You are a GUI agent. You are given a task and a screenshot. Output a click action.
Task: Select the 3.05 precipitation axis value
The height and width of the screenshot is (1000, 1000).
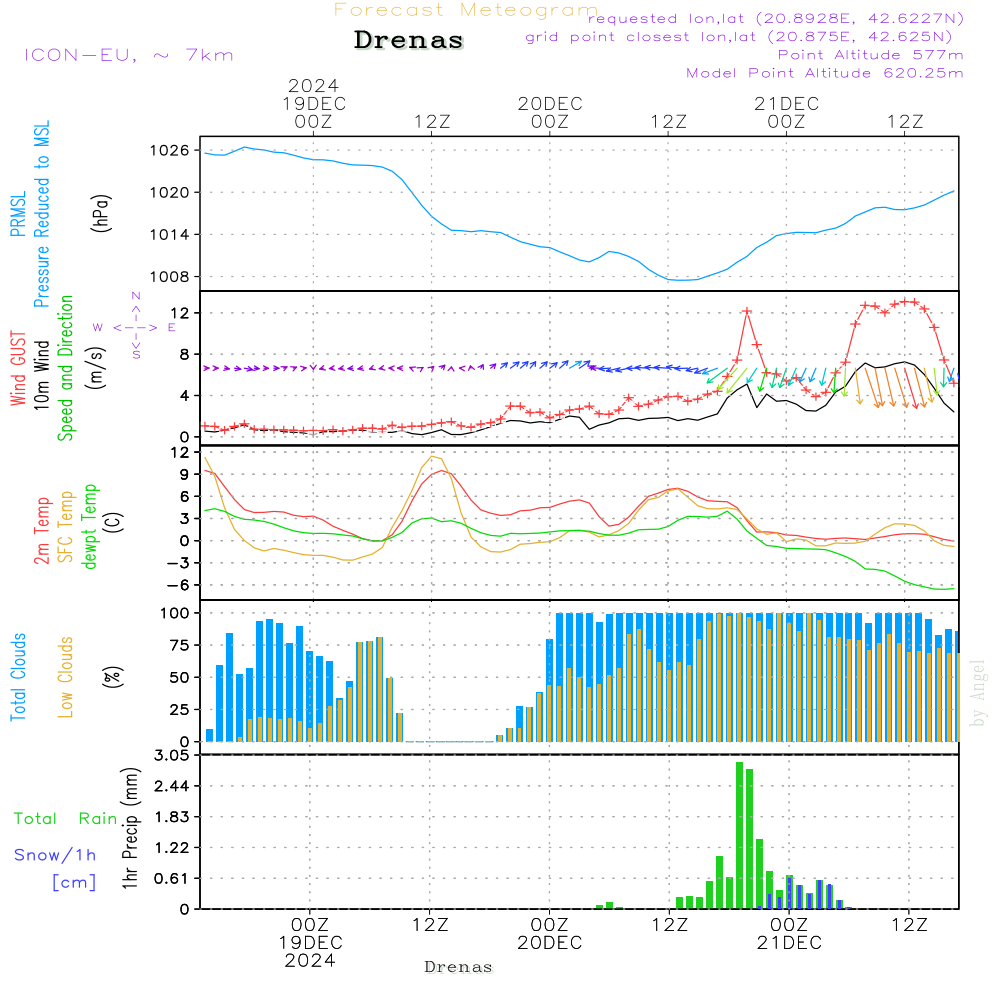(172, 756)
